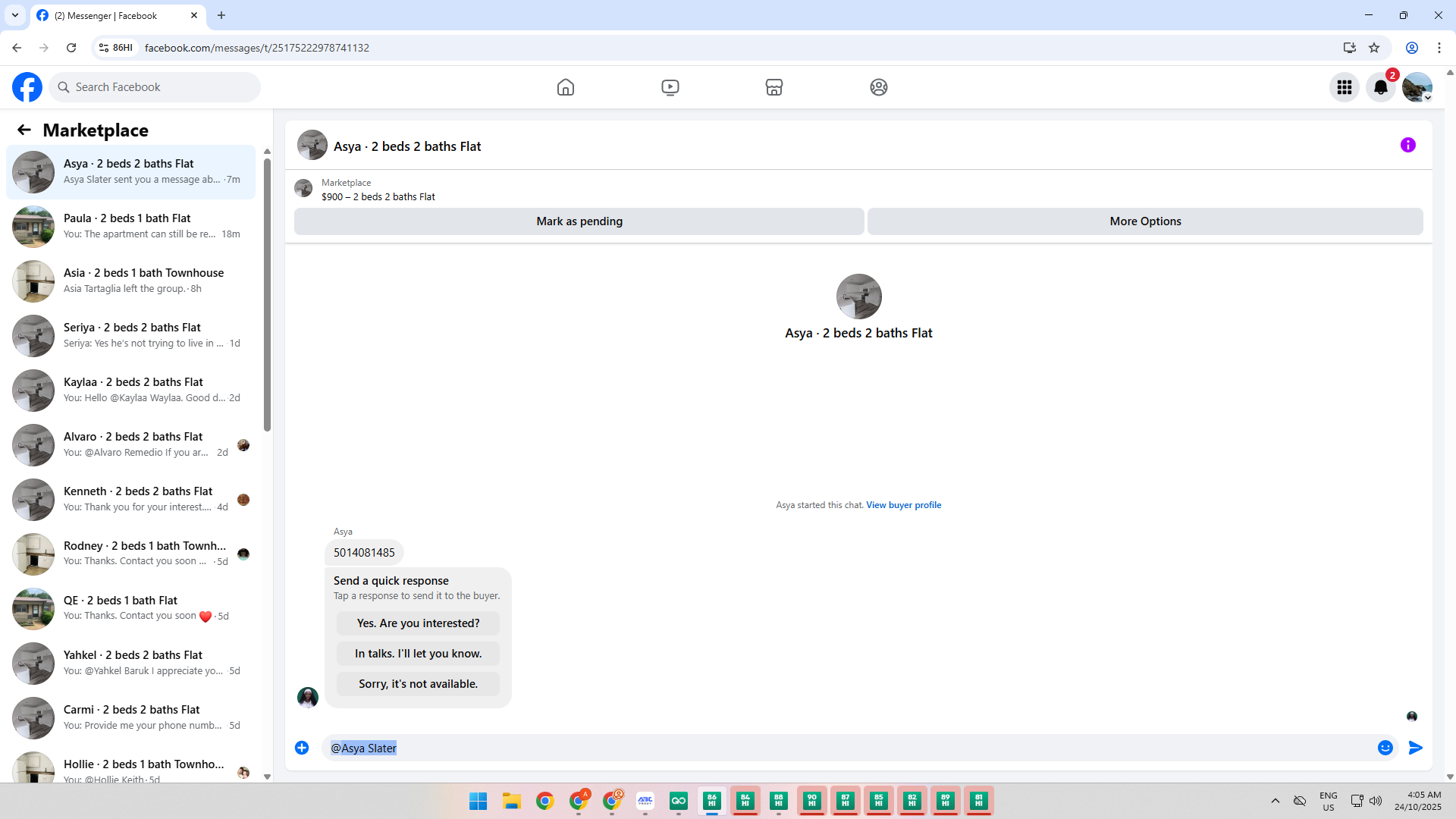Open Carmi 2 beds 2 baths Flat chat
The image size is (1456, 819).
[130, 718]
